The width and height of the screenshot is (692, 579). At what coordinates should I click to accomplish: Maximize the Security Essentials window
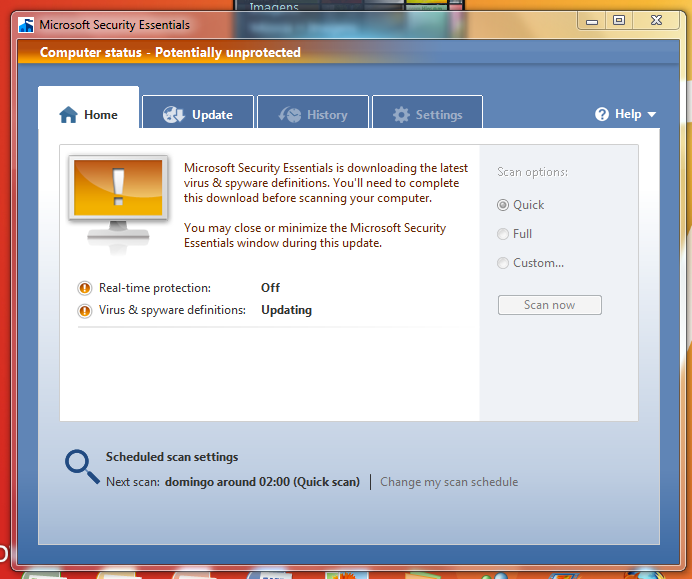[x=619, y=21]
